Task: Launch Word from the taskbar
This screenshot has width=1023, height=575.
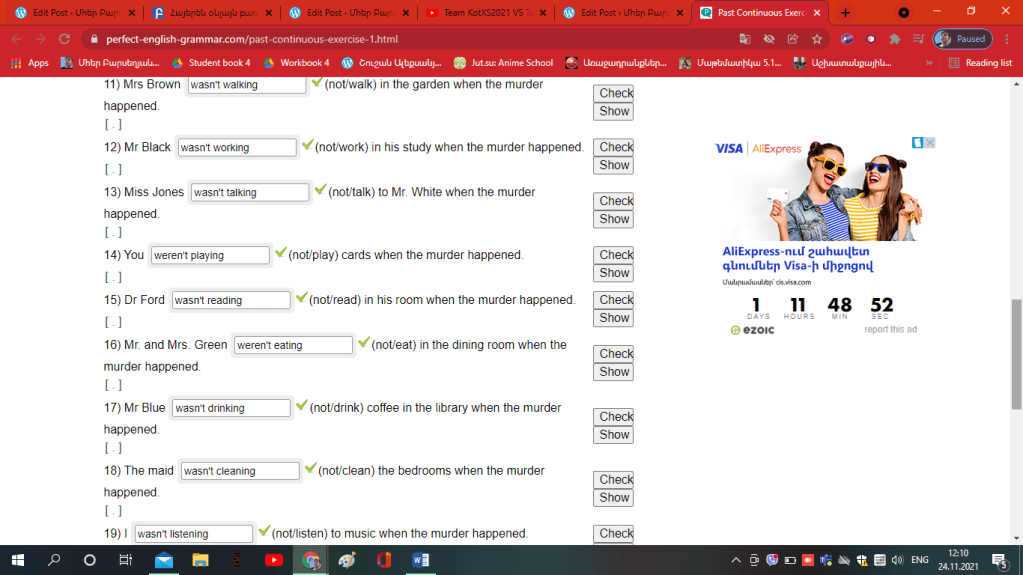Action: (420, 560)
